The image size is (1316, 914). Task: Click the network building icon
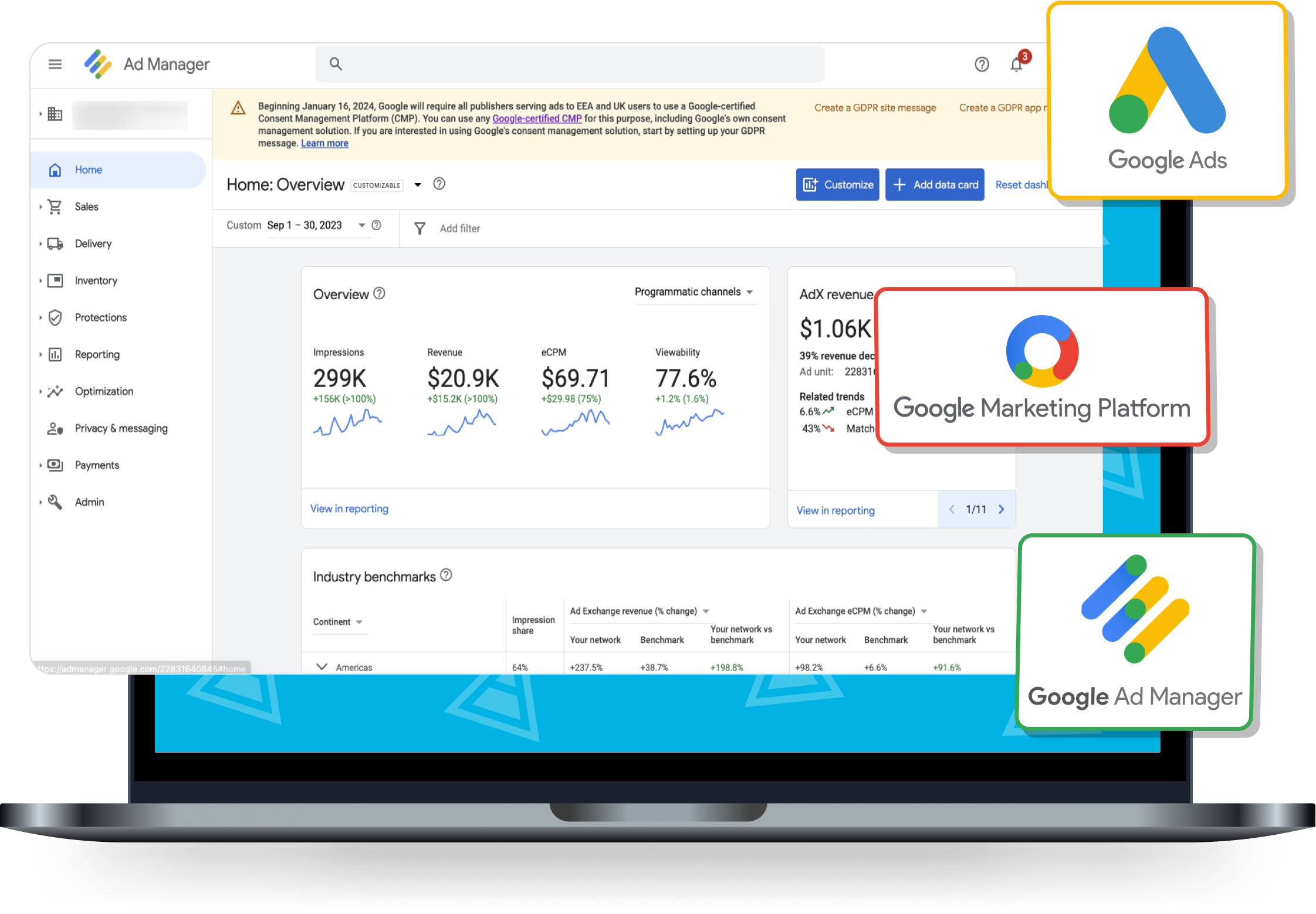[x=55, y=114]
